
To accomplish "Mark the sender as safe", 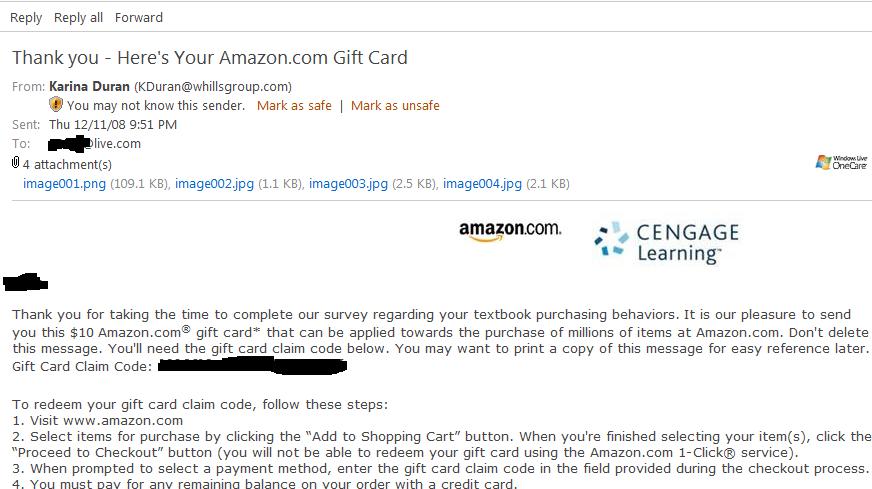I will tap(294, 105).
